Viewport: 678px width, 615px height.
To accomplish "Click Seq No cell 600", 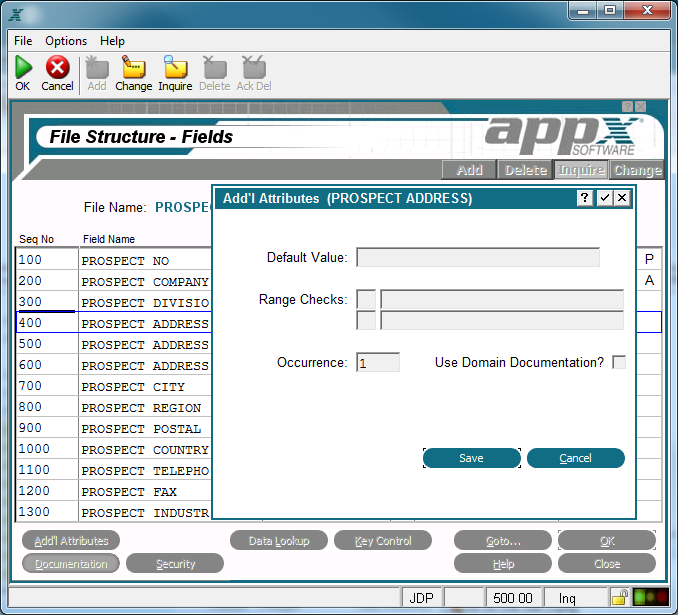I will [x=47, y=365].
